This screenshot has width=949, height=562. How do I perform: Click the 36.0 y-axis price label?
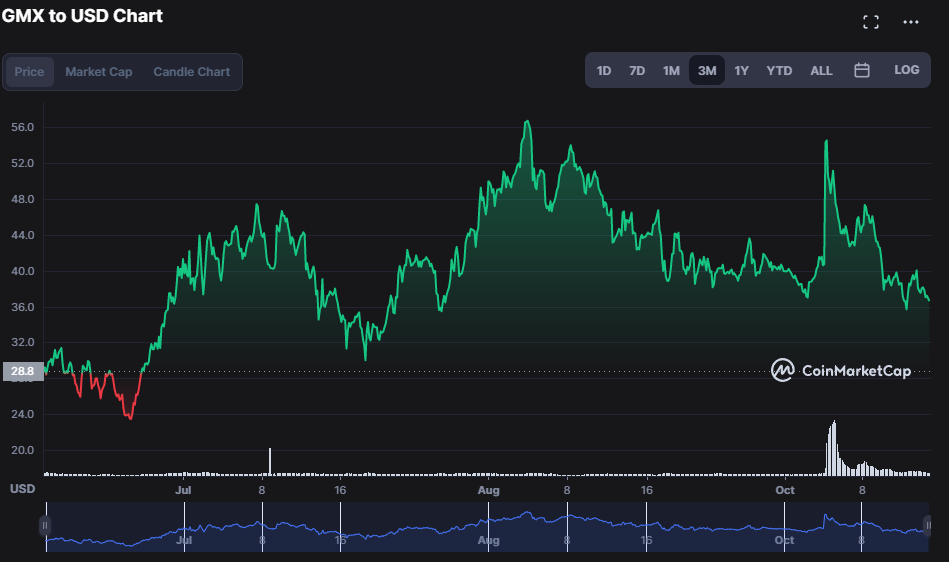pyautogui.click(x=22, y=307)
